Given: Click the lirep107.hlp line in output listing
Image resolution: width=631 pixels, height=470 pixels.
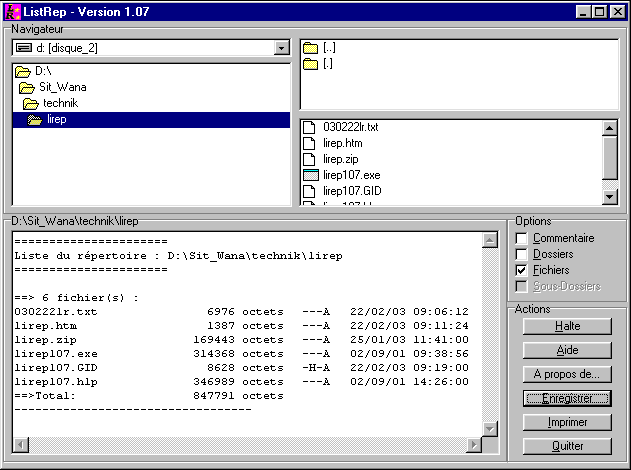Looking at the screenshot, I should pyautogui.click(x=241, y=382).
